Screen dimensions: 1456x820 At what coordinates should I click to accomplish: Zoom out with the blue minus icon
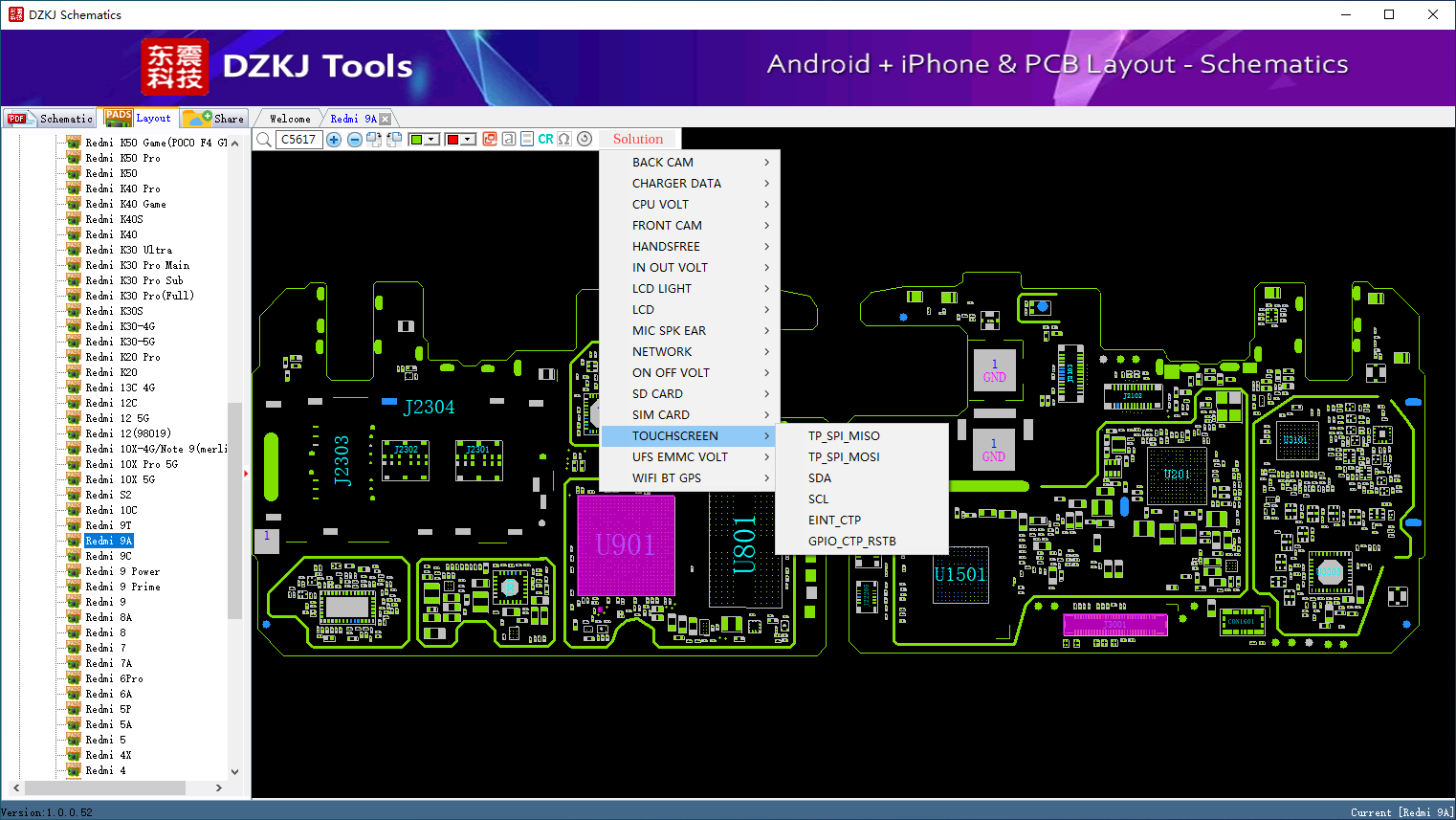[354, 140]
